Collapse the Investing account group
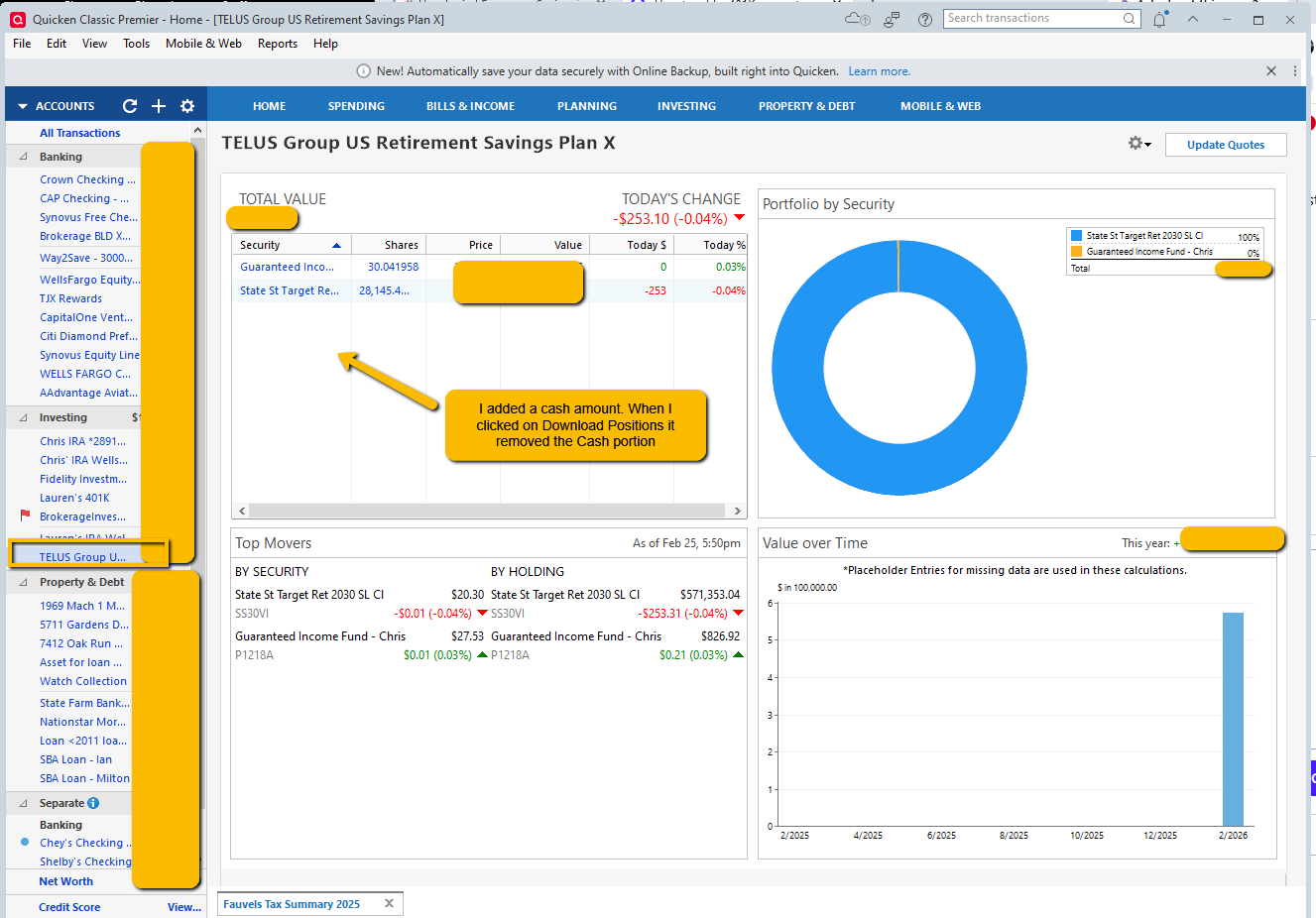Screen dimensions: 1316x918 (23, 417)
